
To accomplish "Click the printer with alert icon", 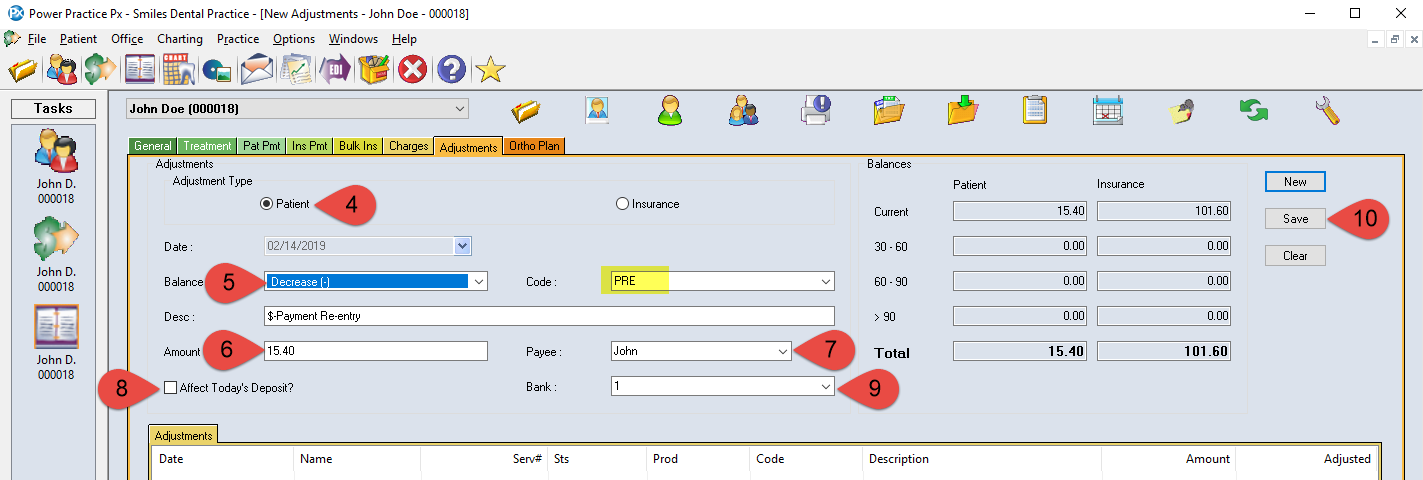I will point(815,109).
